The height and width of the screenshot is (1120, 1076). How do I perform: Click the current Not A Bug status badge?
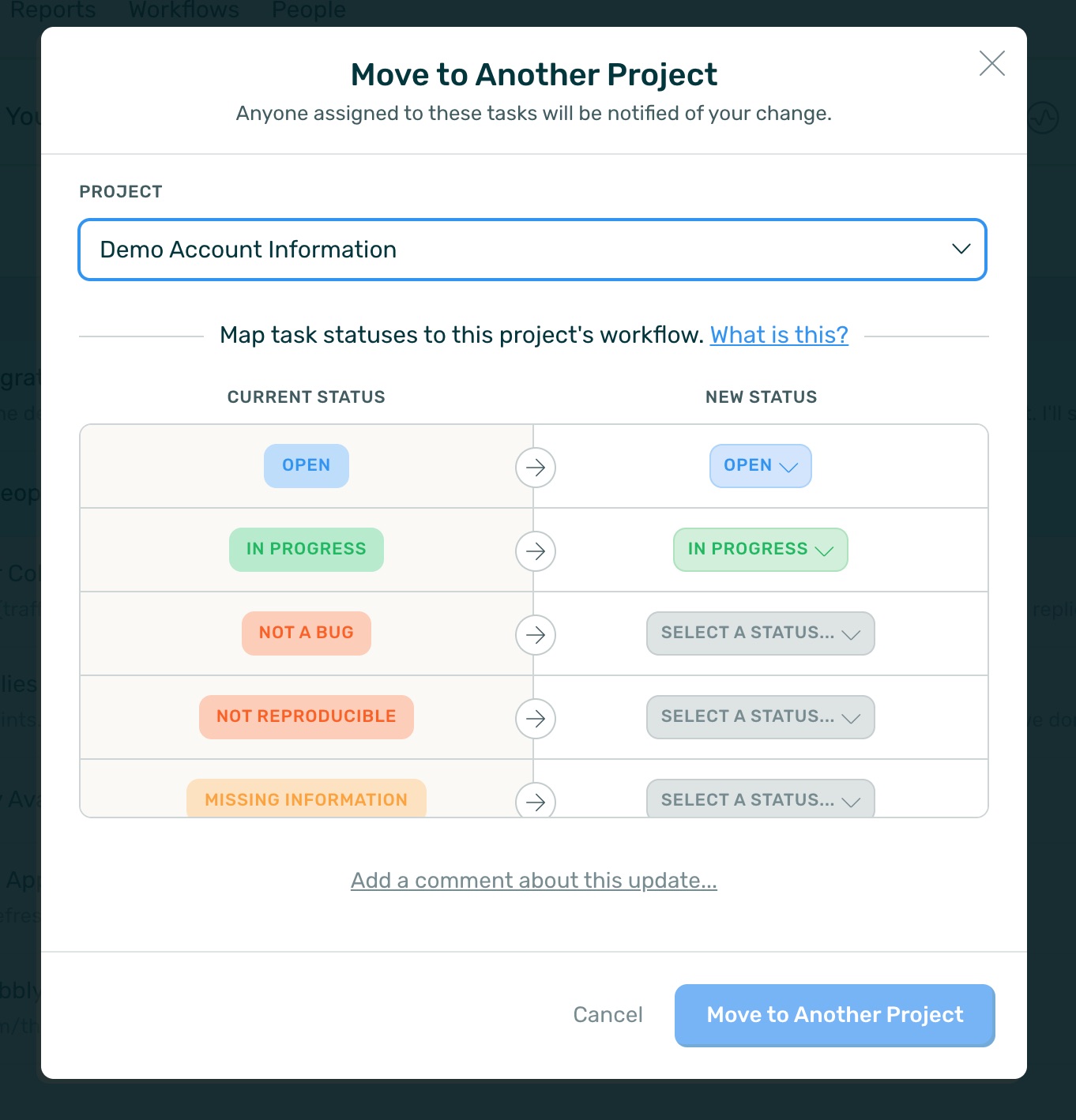click(x=307, y=633)
